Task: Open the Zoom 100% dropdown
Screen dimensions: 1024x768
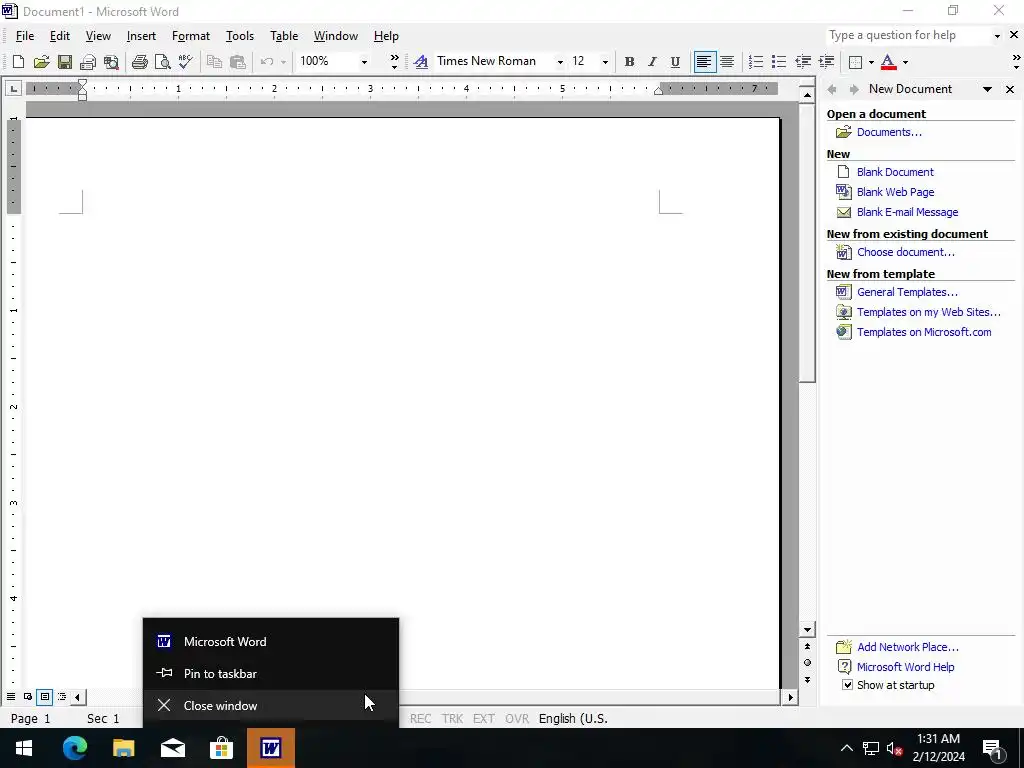Action: pyautogui.click(x=364, y=62)
